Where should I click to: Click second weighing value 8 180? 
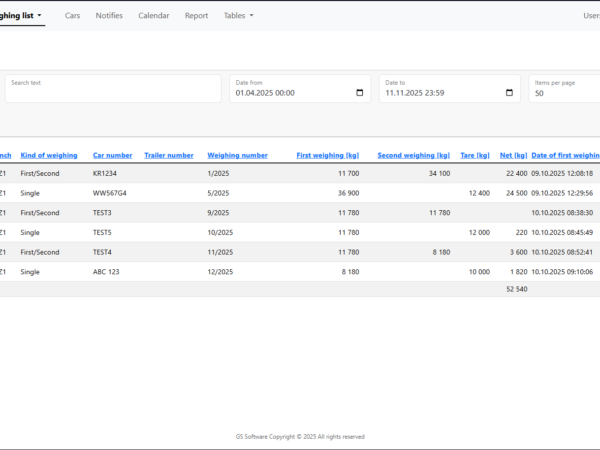pos(441,252)
